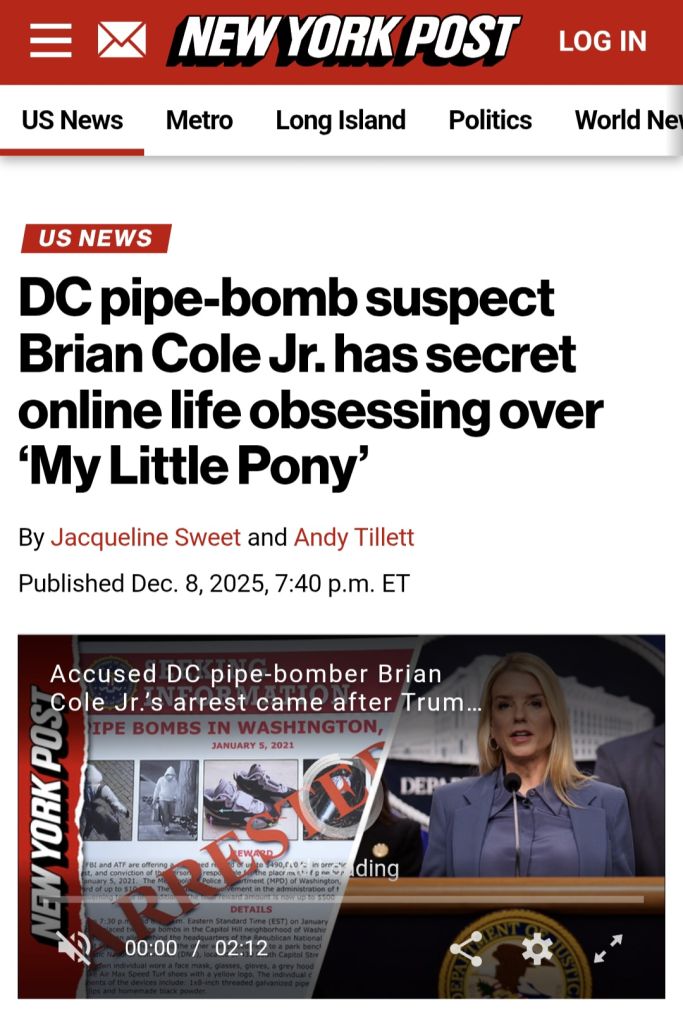Share the video using share icon
The height and width of the screenshot is (1024, 683).
click(x=468, y=949)
